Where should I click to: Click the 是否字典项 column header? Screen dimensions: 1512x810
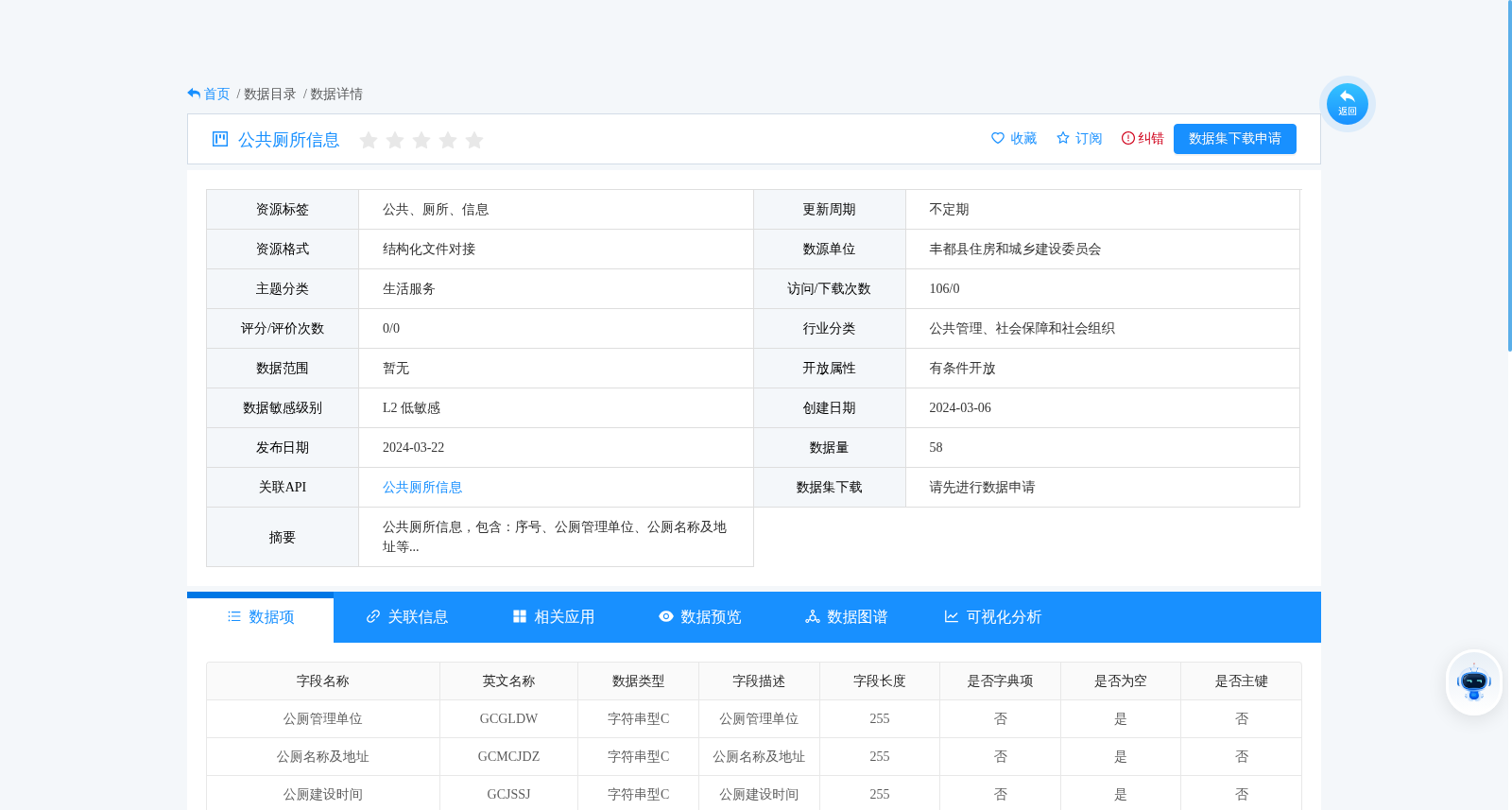(x=1000, y=681)
